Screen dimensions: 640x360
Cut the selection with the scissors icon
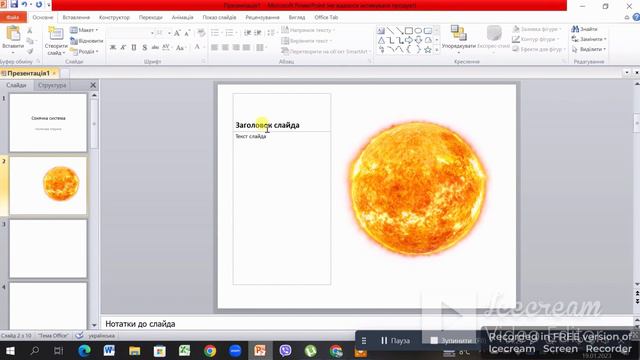point(29,31)
